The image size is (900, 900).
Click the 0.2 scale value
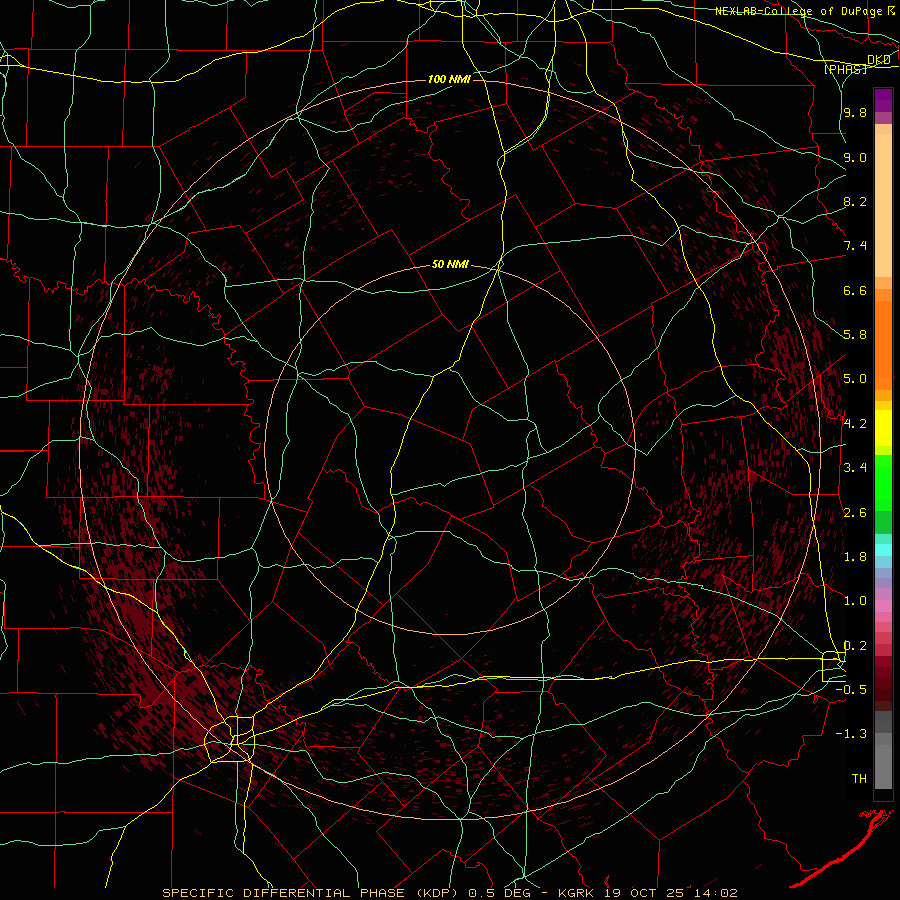pyautogui.click(x=855, y=646)
